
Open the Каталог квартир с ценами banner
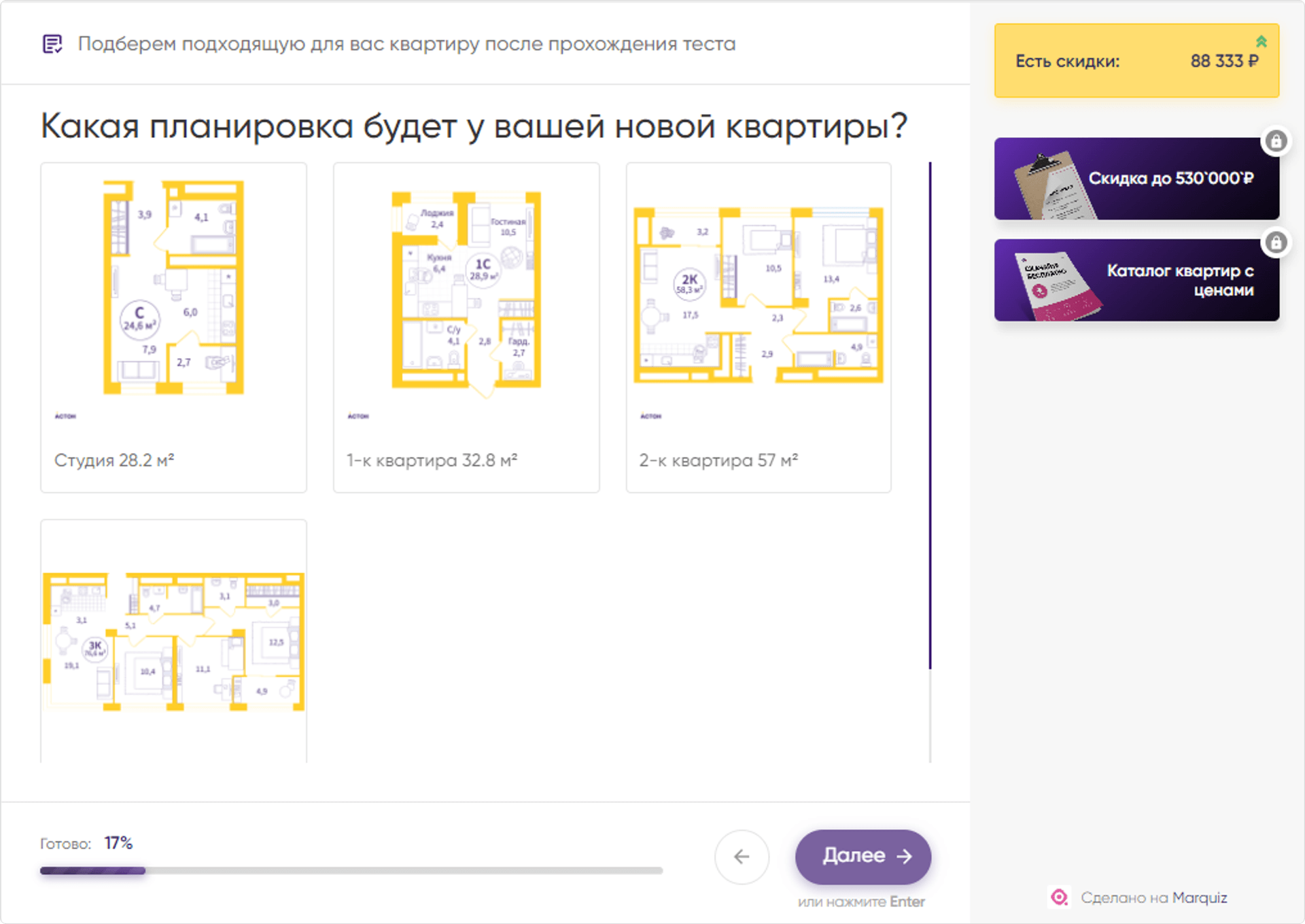tap(1179, 280)
